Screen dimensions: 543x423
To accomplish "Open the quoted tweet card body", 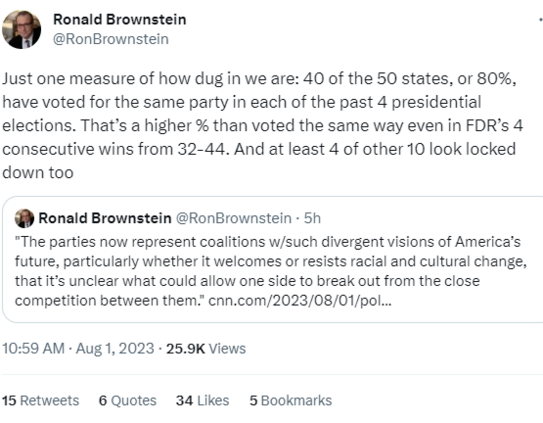I will pyautogui.click(x=273, y=259).
